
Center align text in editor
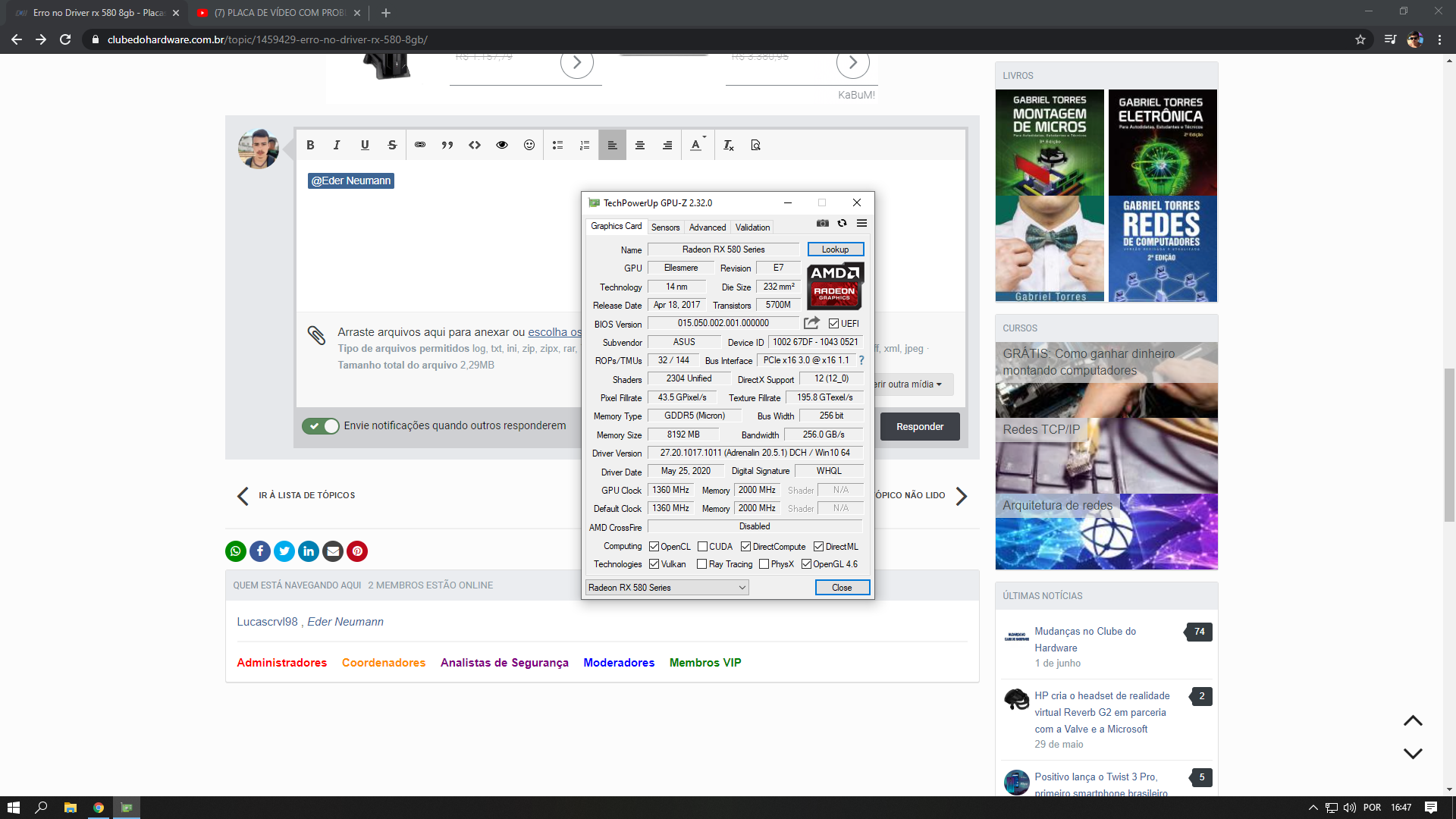640,145
